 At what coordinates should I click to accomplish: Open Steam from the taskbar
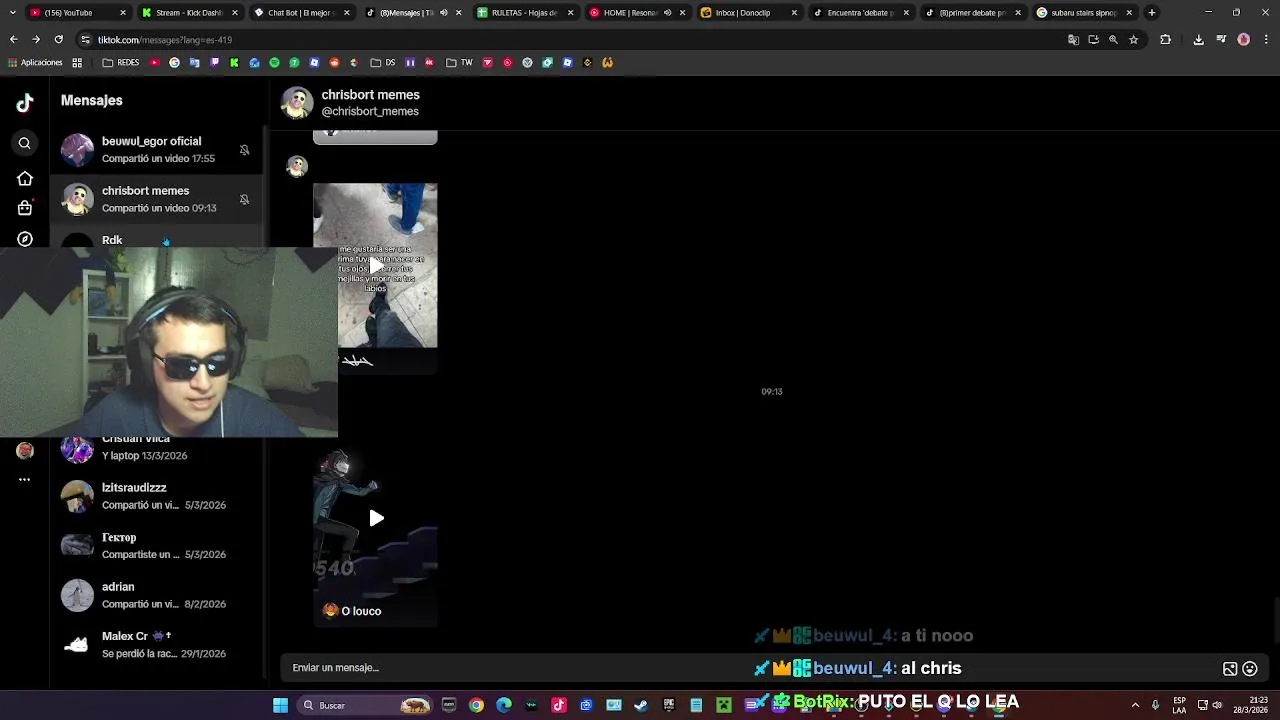641,705
